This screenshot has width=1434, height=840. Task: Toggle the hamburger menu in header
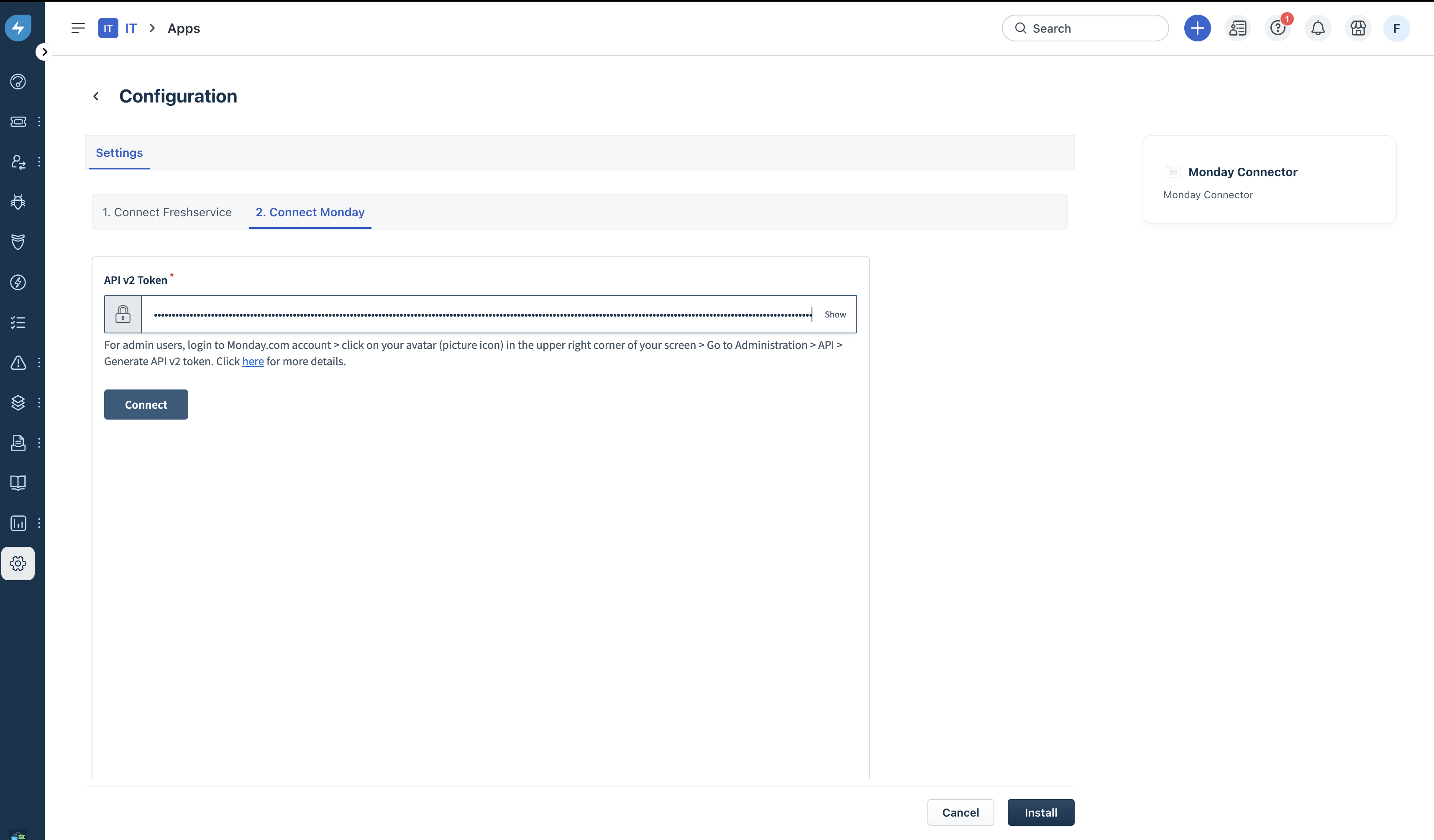click(x=78, y=28)
